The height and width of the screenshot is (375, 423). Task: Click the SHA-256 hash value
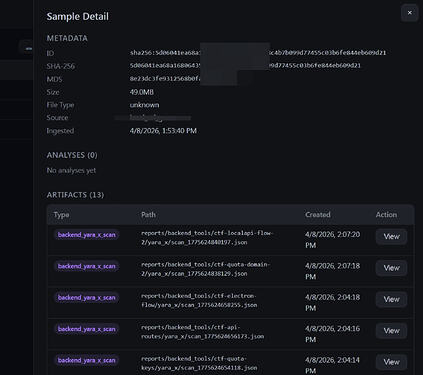(x=245, y=65)
